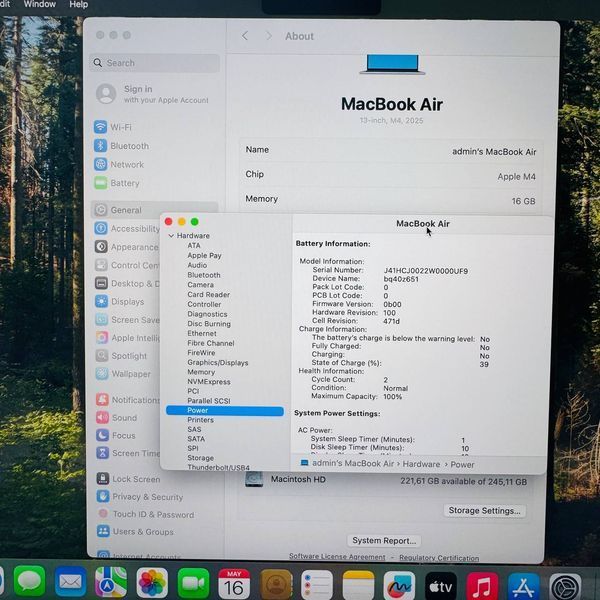Open Accessibility icon in sidebar

101,228
